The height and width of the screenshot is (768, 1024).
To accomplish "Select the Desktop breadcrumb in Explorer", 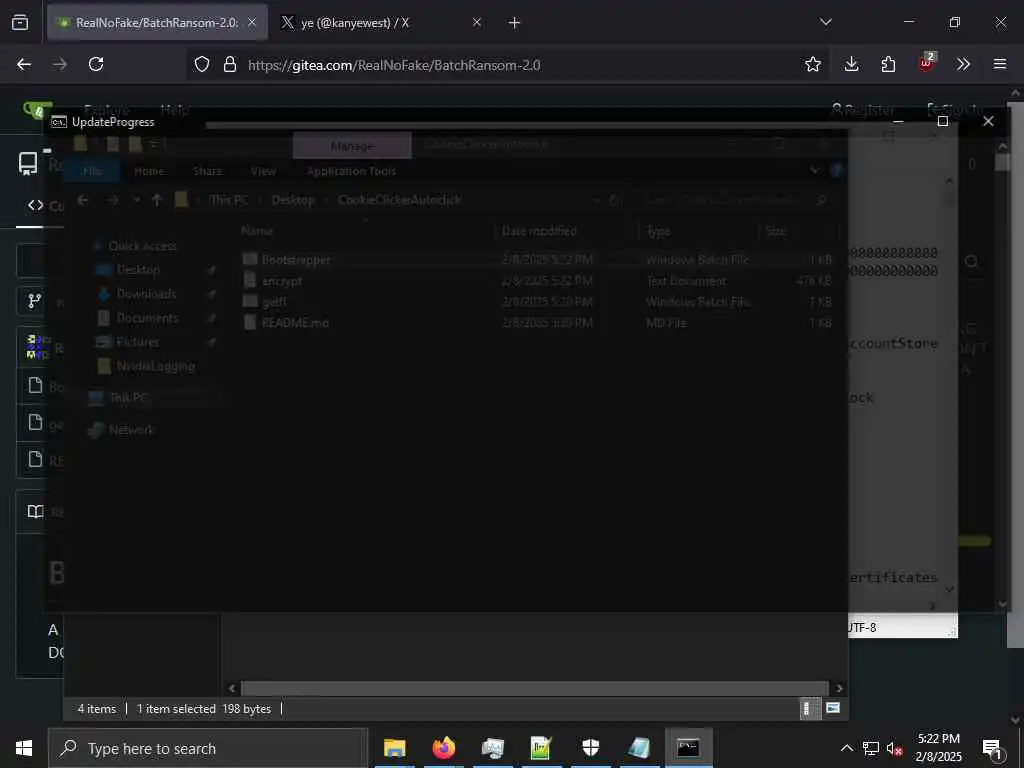I will (293, 200).
